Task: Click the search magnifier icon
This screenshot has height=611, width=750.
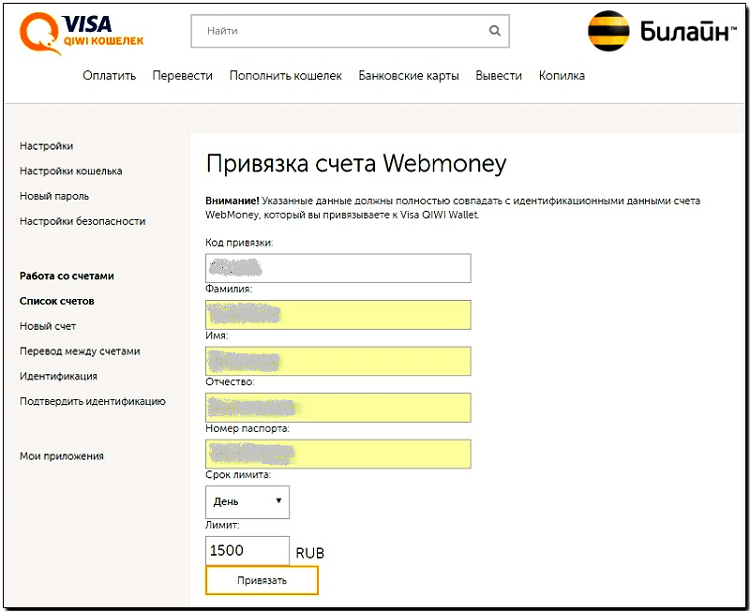Action: coord(495,31)
